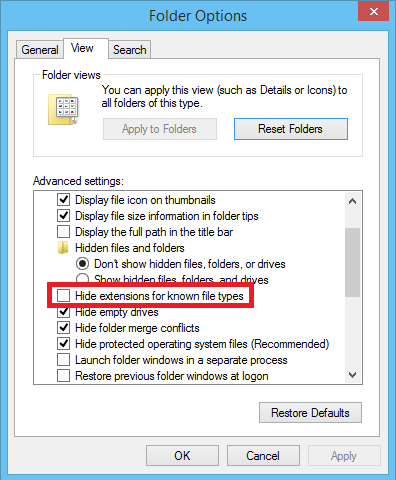Screen dimensions: 396x480
Task: Select Don't show hidden files, folders, or drives
Action: [82, 264]
